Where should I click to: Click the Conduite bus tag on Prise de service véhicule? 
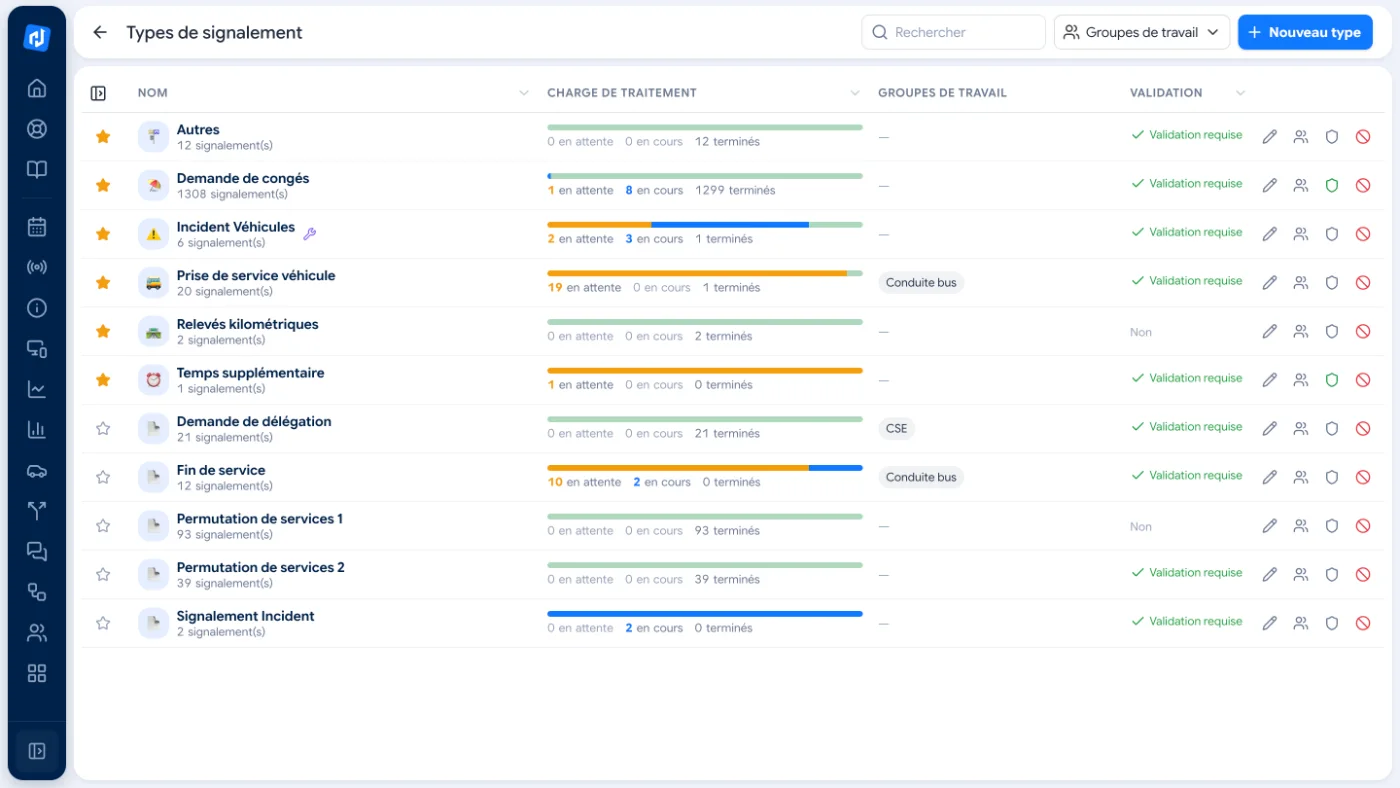tap(921, 283)
